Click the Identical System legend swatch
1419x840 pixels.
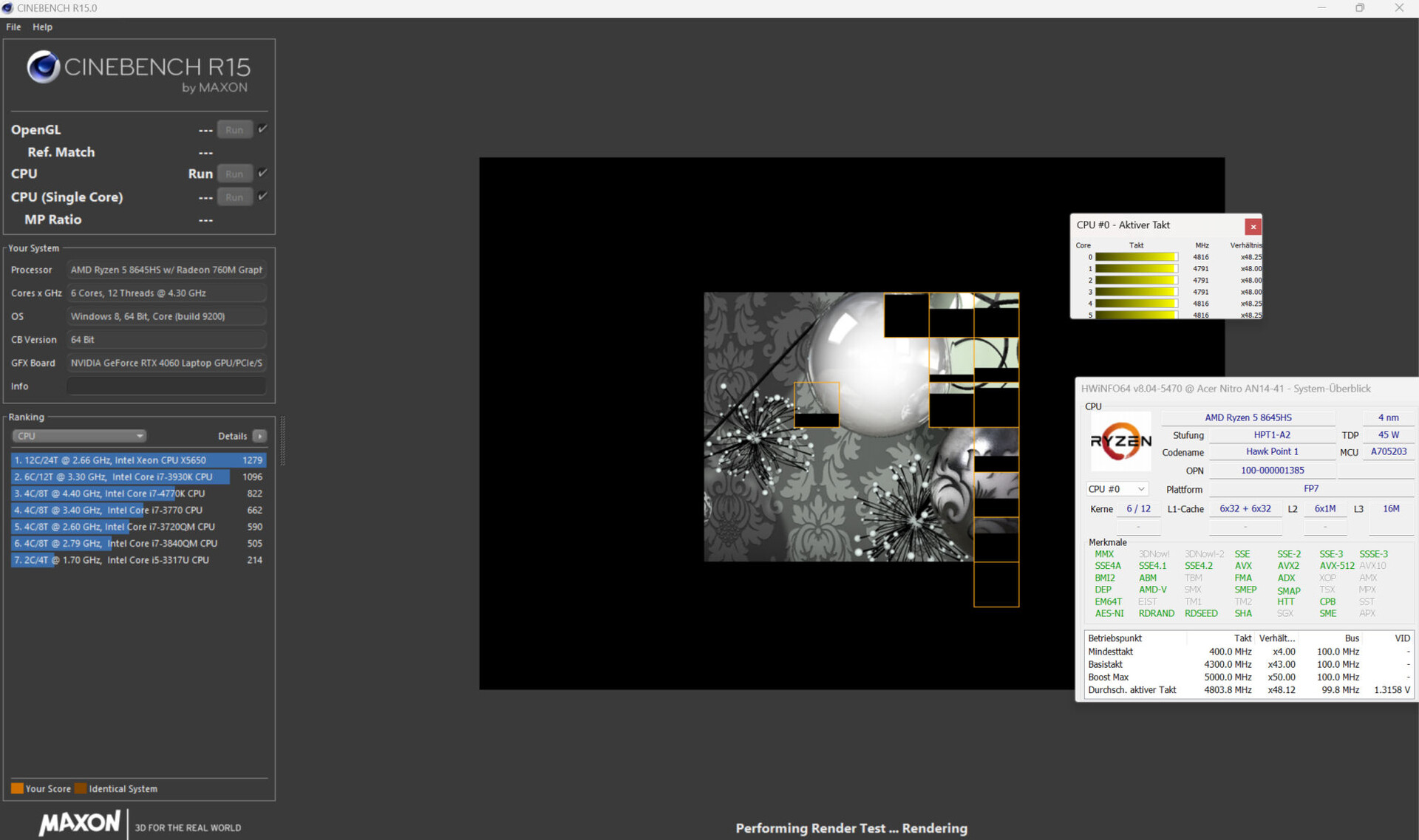(x=81, y=788)
